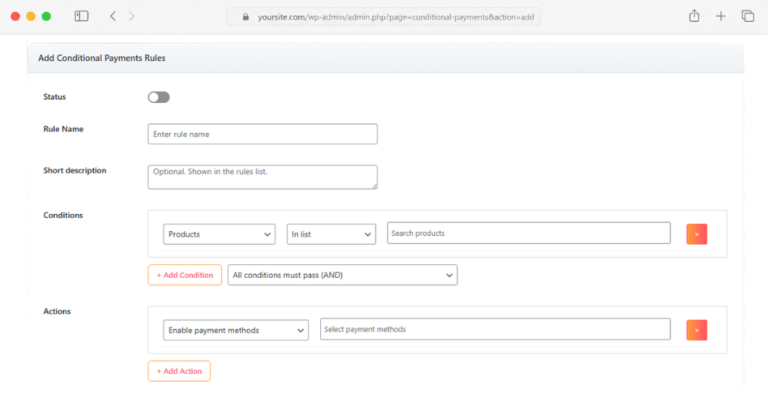
Task: Click the Short description label
Action: click(74, 170)
